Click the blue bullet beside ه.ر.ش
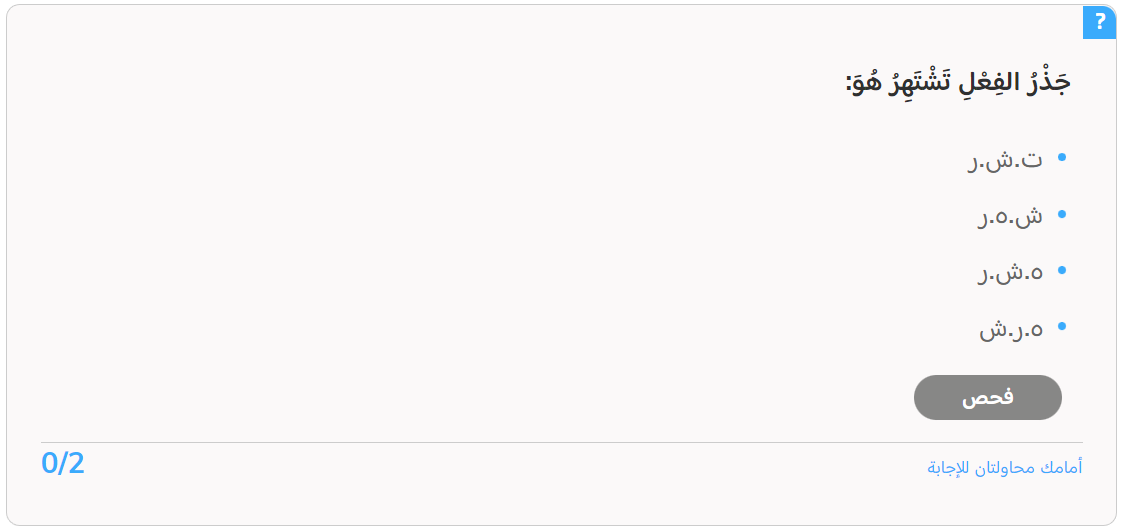This screenshot has width=1134, height=531. [1062, 326]
